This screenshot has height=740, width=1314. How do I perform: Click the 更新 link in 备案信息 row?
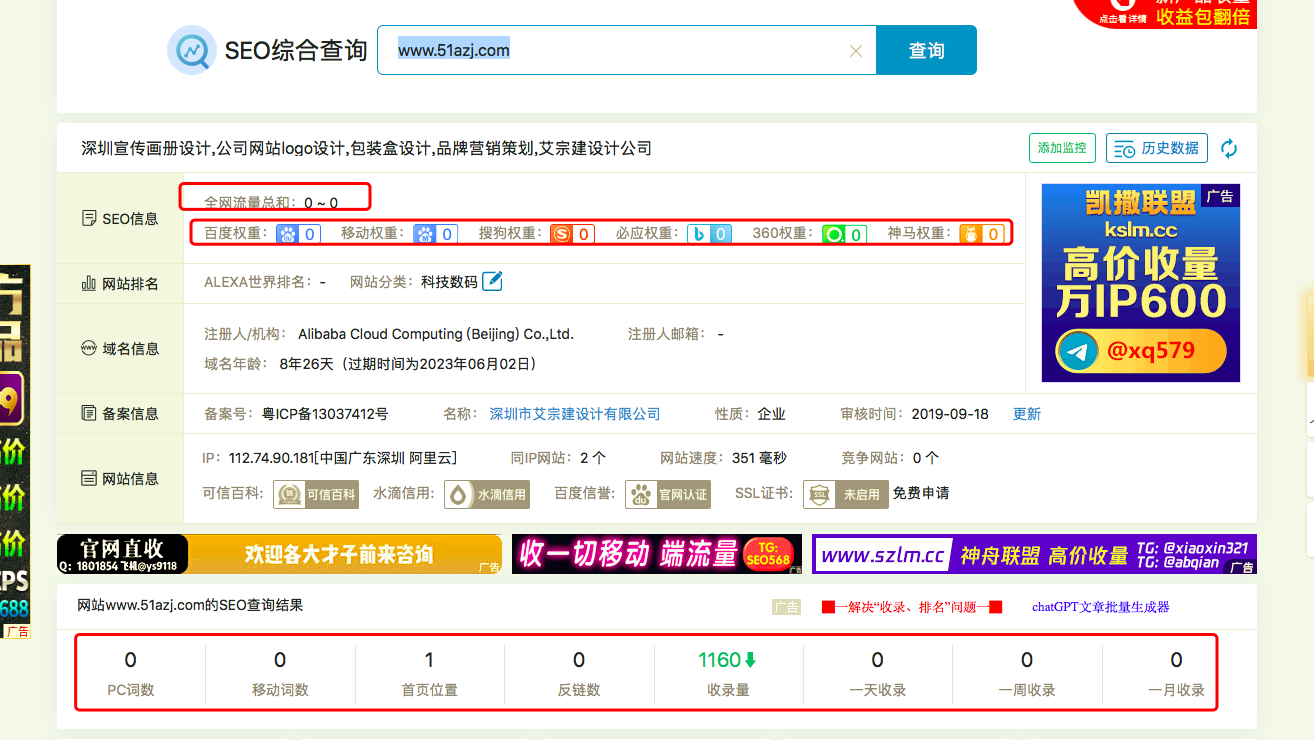(1026, 413)
